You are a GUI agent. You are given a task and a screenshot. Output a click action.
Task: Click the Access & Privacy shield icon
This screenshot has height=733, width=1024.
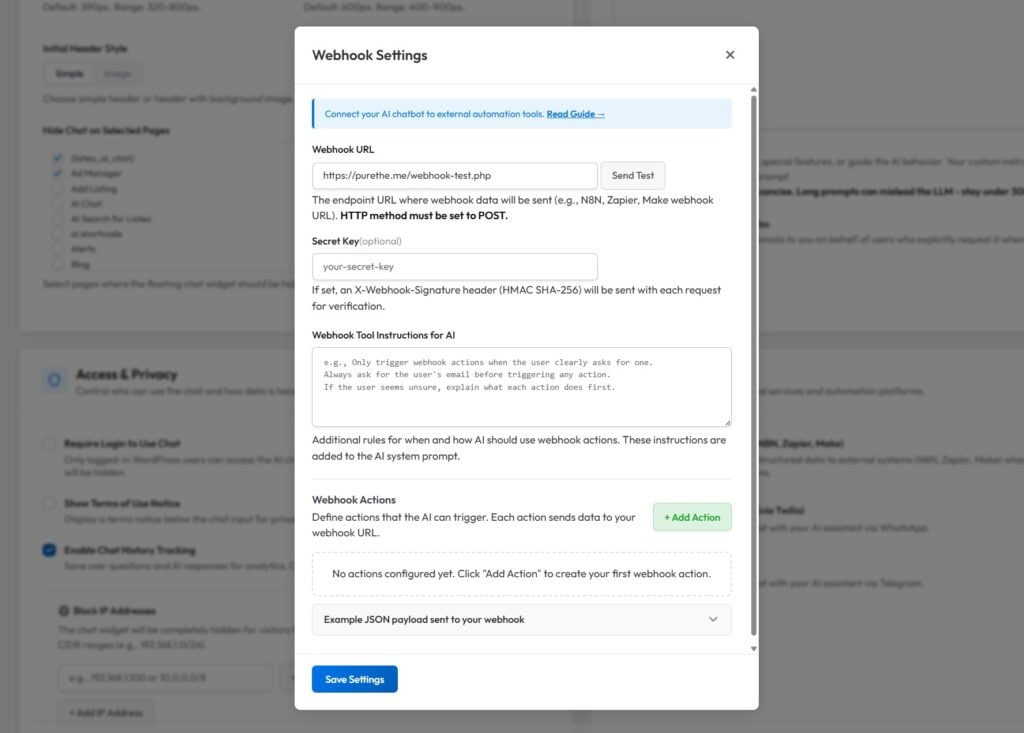coord(55,381)
